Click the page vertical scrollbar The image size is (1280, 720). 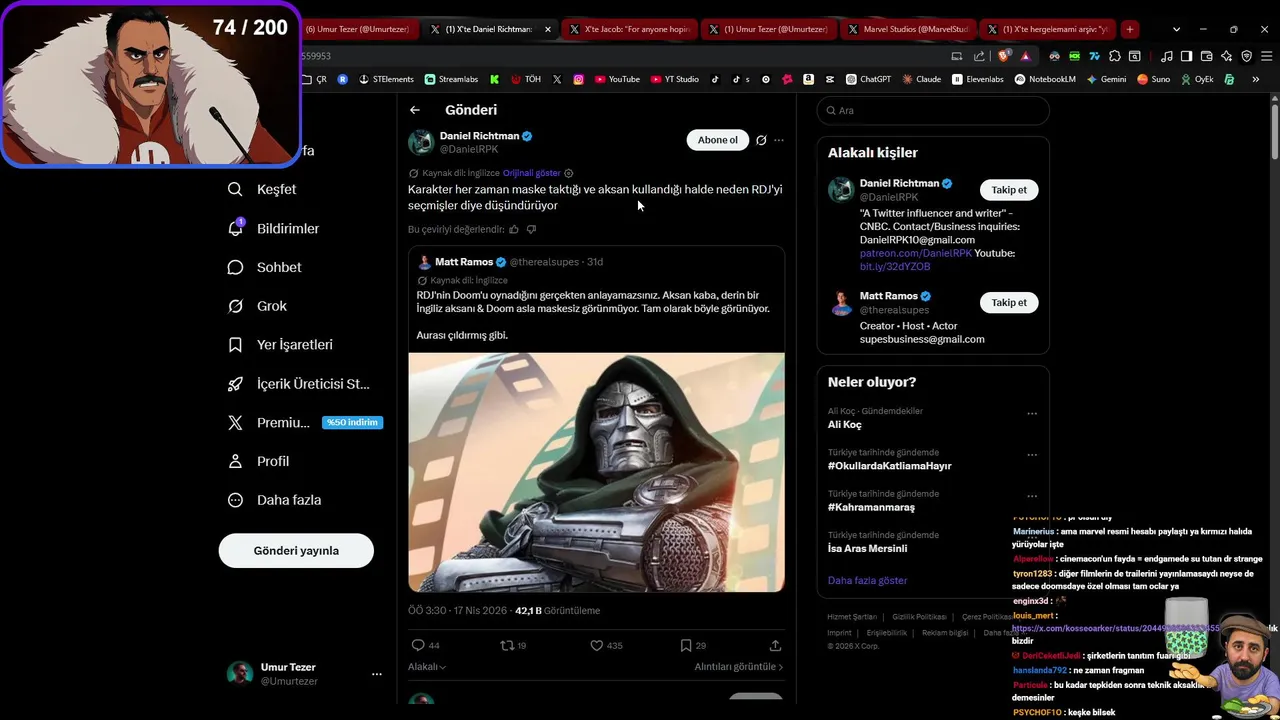1274,130
